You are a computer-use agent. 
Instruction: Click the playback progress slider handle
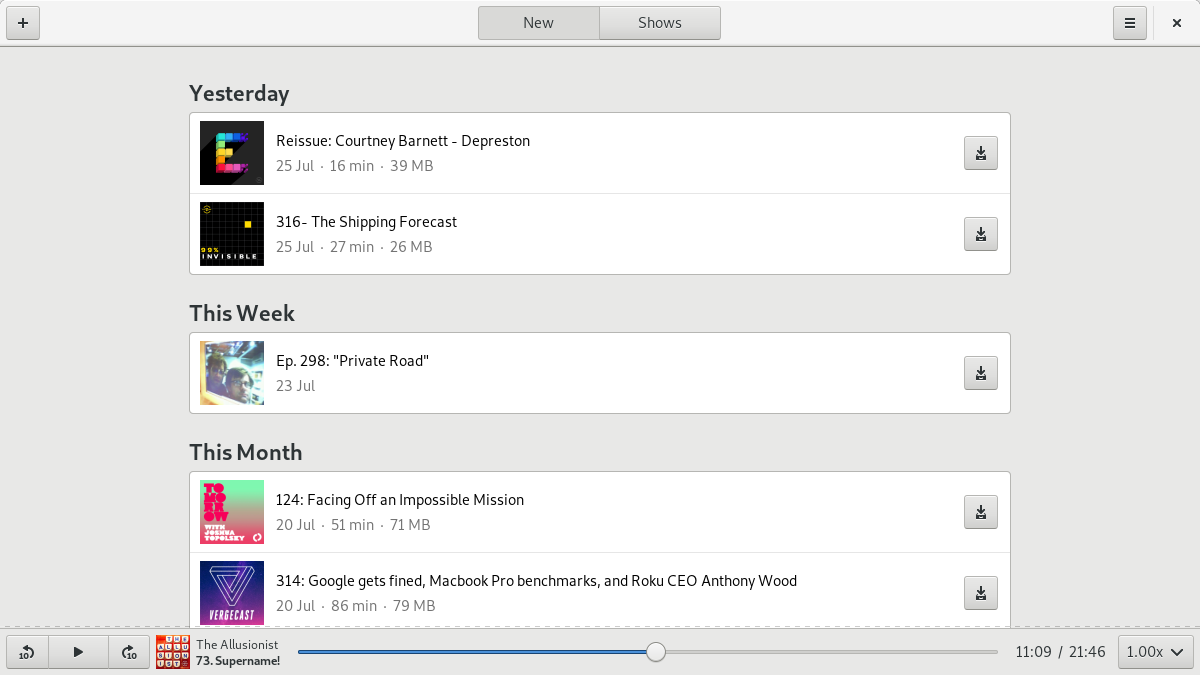(x=655, y=652)
